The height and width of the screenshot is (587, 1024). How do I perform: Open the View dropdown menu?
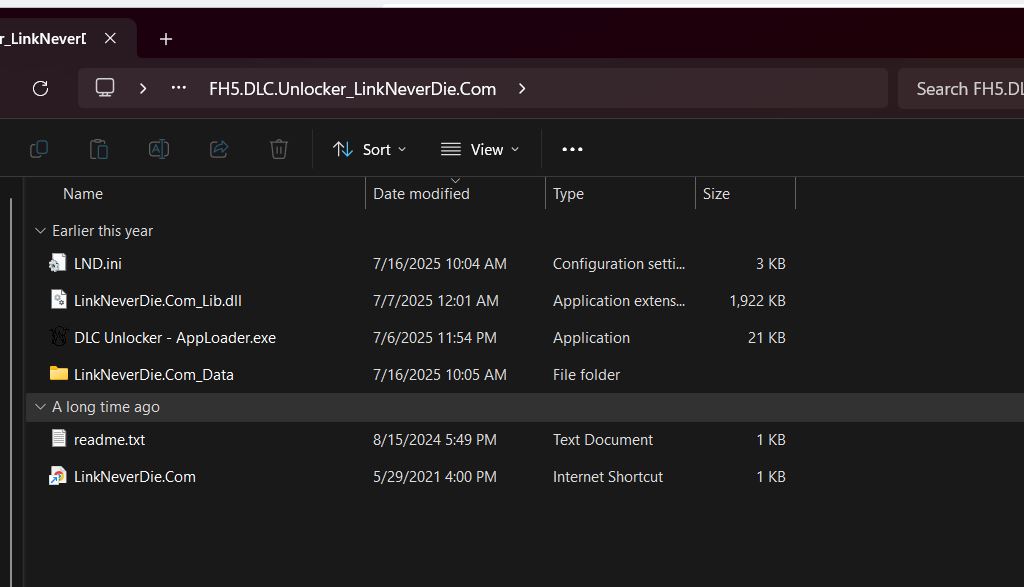(x=480, y=149)
